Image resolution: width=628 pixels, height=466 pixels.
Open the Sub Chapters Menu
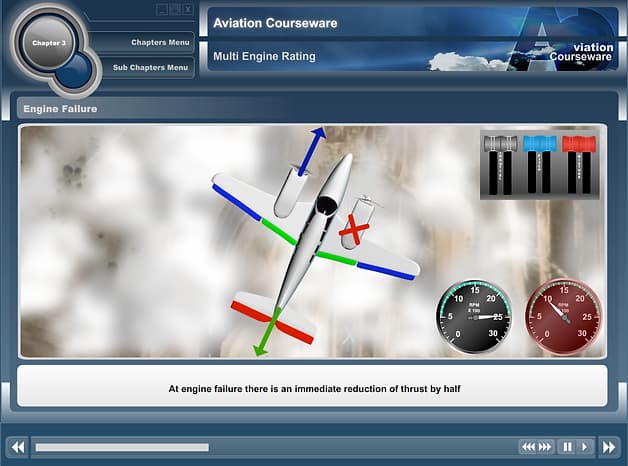point(150,68)
